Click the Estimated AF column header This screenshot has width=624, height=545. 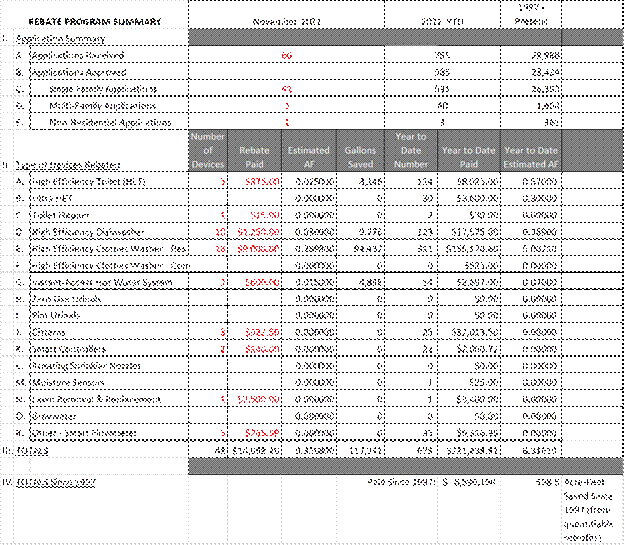(309, 157)
